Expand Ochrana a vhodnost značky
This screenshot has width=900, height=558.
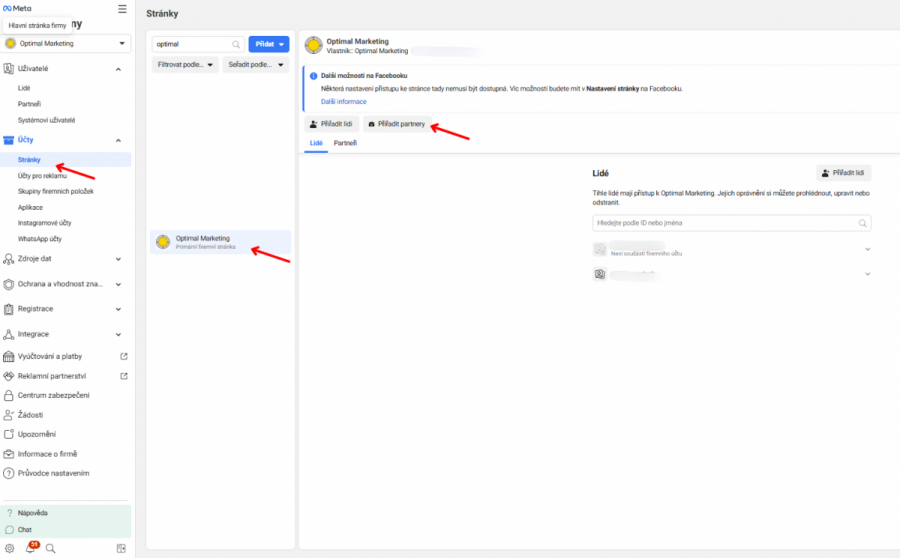click(118, 284)
